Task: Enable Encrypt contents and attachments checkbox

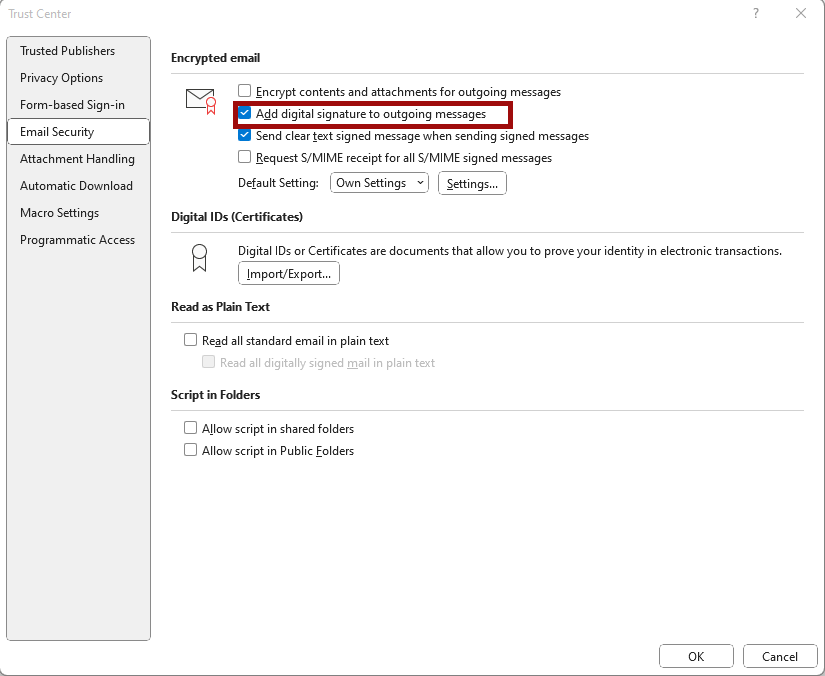Action: 244,91
